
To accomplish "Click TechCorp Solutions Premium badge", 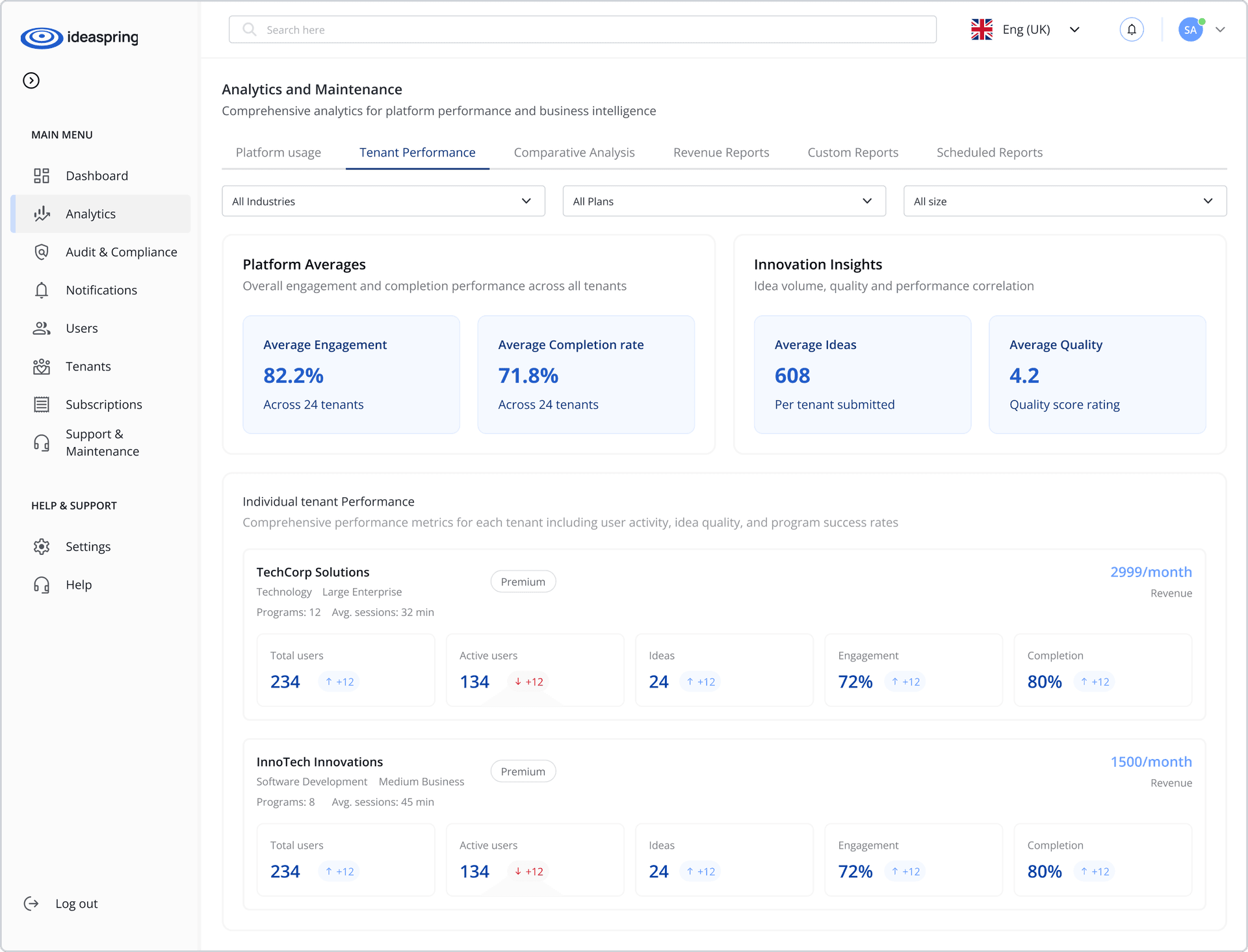I will (x=523, y=582).
